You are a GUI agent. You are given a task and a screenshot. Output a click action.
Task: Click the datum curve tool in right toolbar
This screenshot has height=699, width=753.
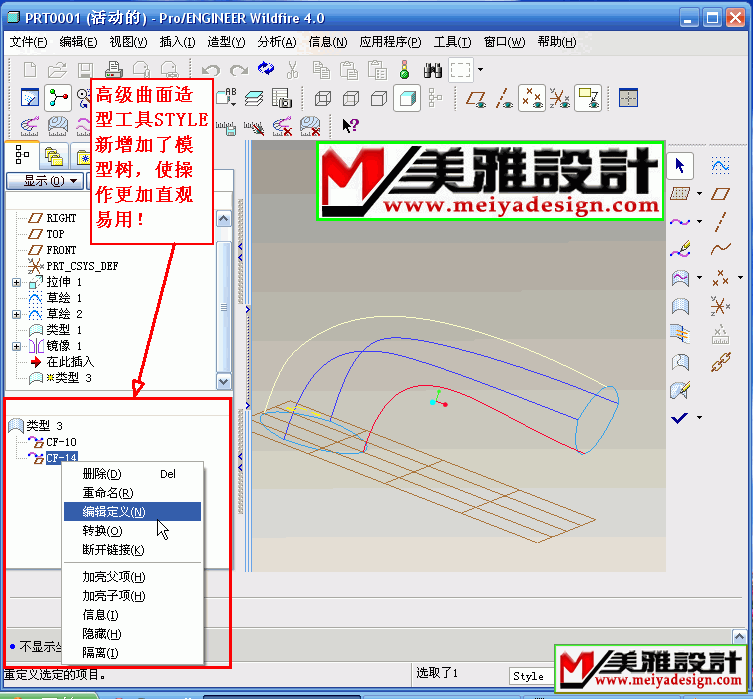coord(720,249)
